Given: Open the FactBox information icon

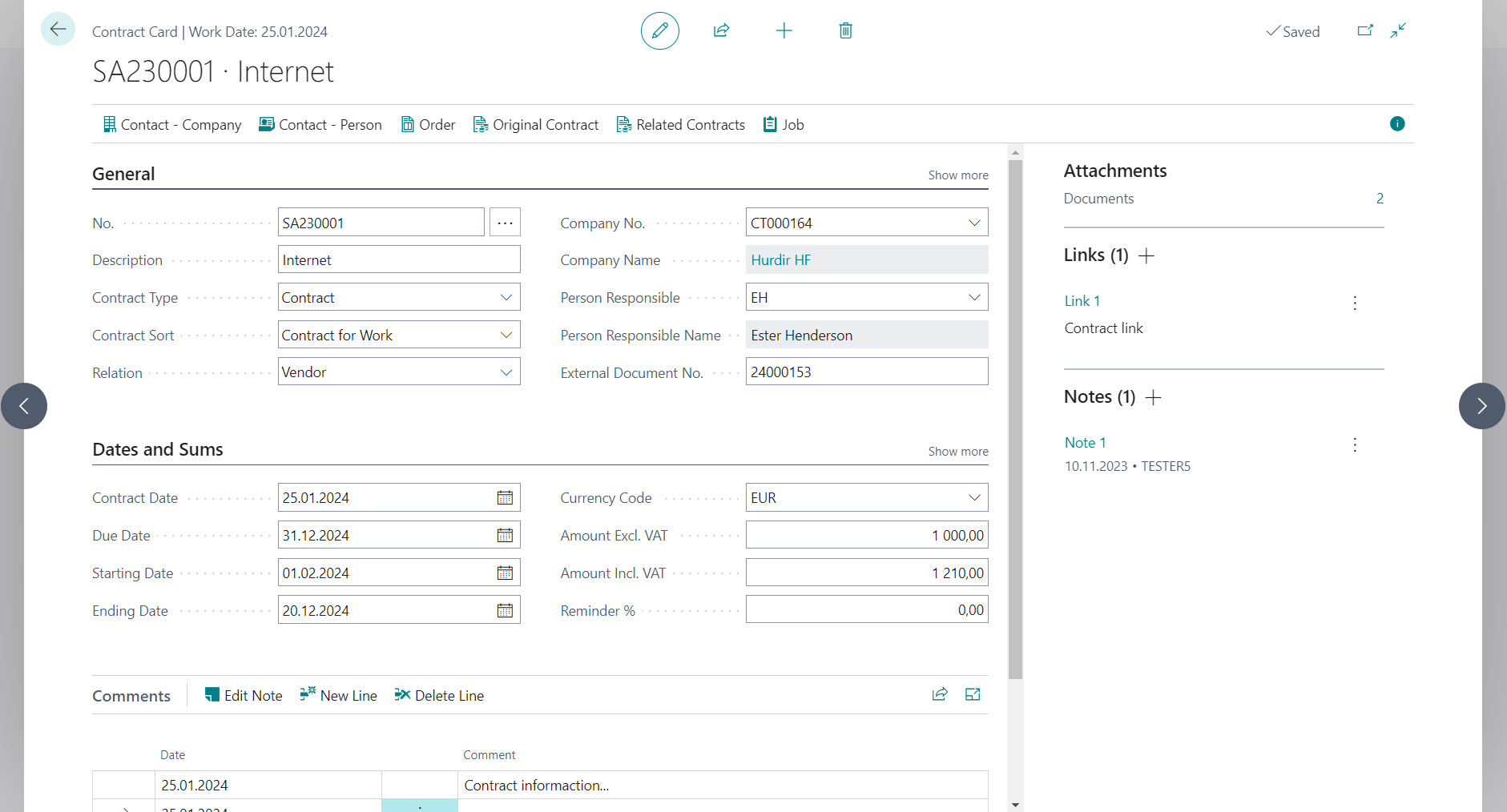Looking at the screenshot, I should click(x=1397, y=124).
